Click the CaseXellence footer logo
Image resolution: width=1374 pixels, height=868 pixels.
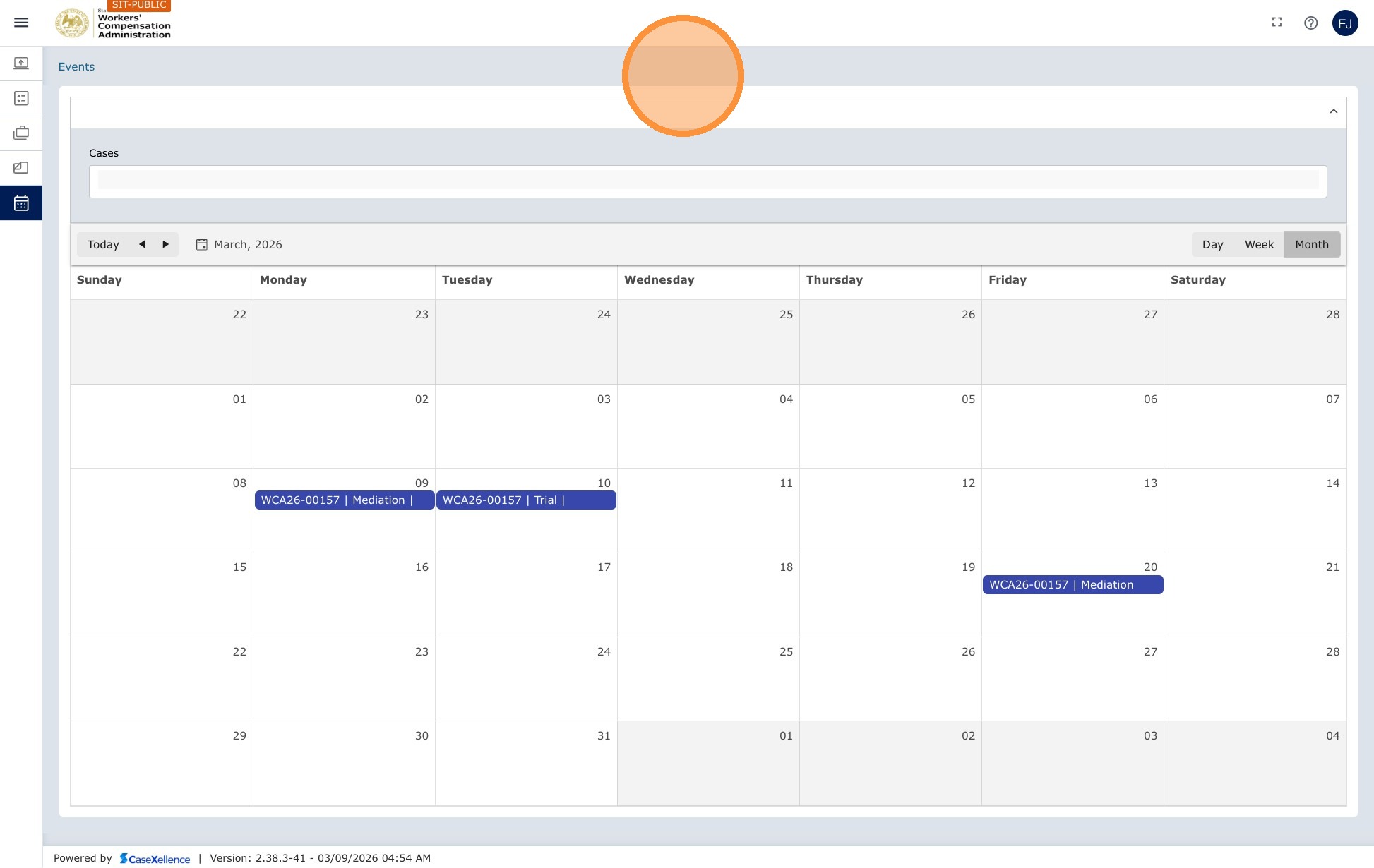[155, 858]
